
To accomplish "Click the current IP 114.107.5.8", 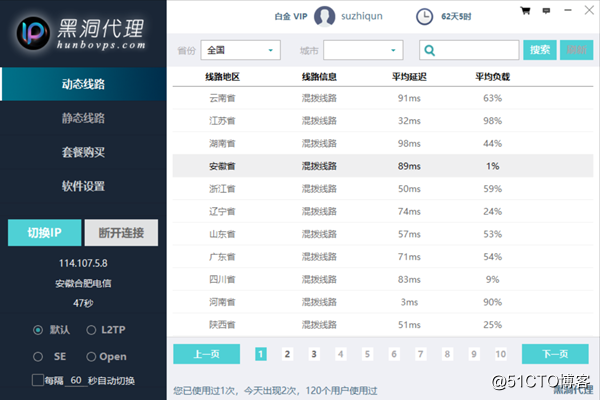I will [83, 263].
